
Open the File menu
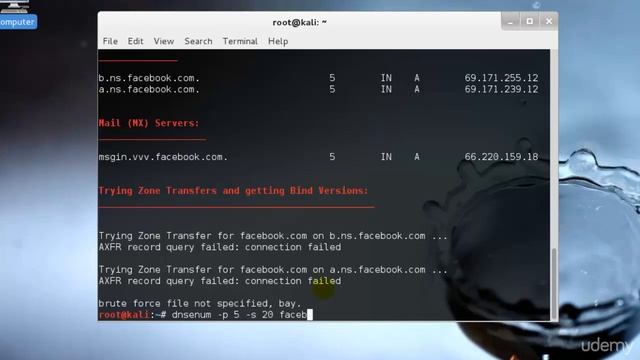point(110,41)
